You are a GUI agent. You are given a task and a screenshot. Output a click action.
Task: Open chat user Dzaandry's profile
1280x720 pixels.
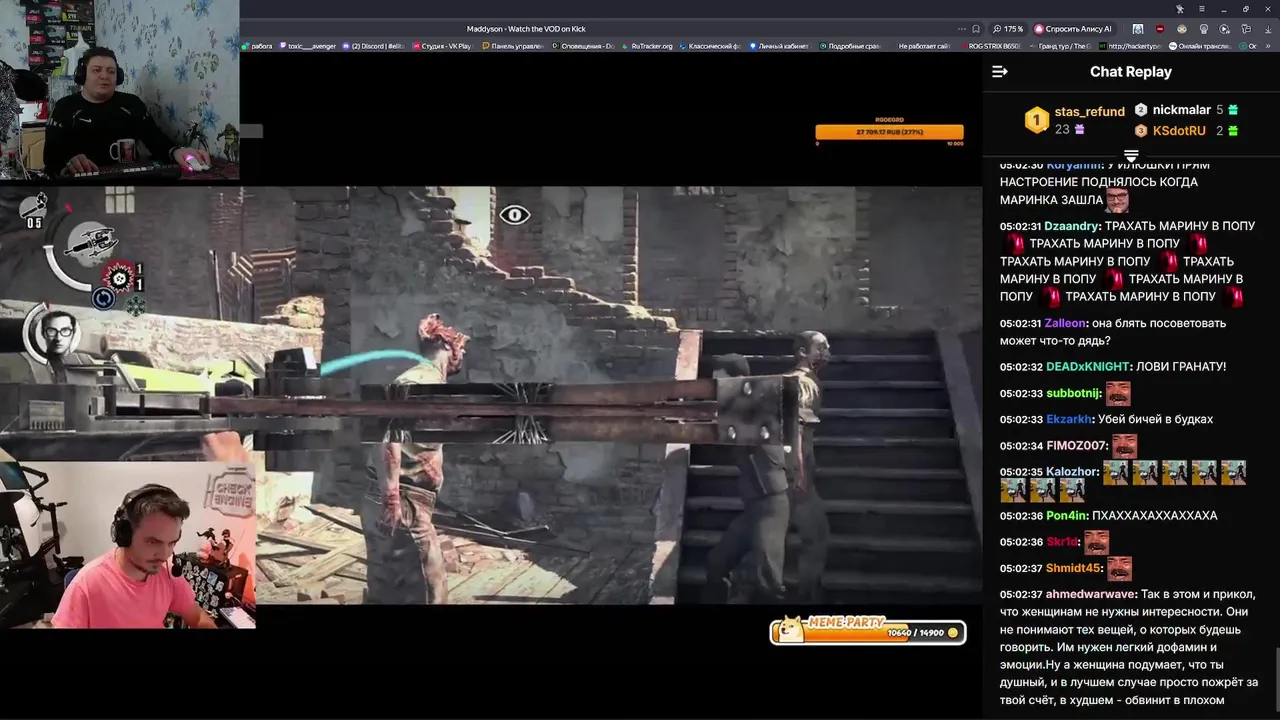[1072, 226]
